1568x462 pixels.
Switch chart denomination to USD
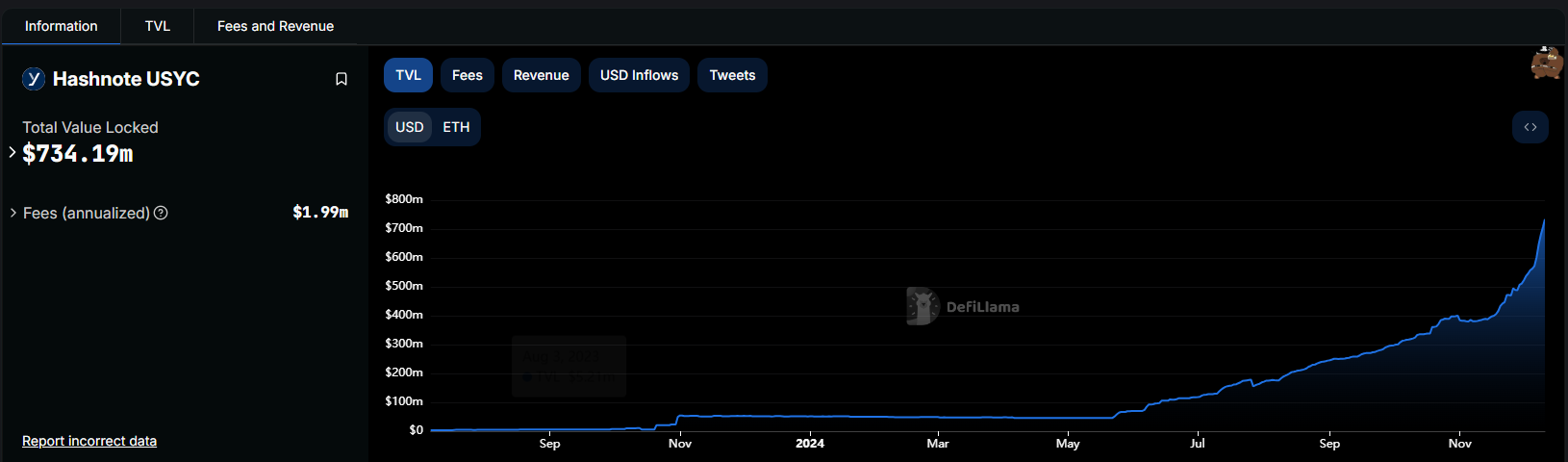coord(409,127)
